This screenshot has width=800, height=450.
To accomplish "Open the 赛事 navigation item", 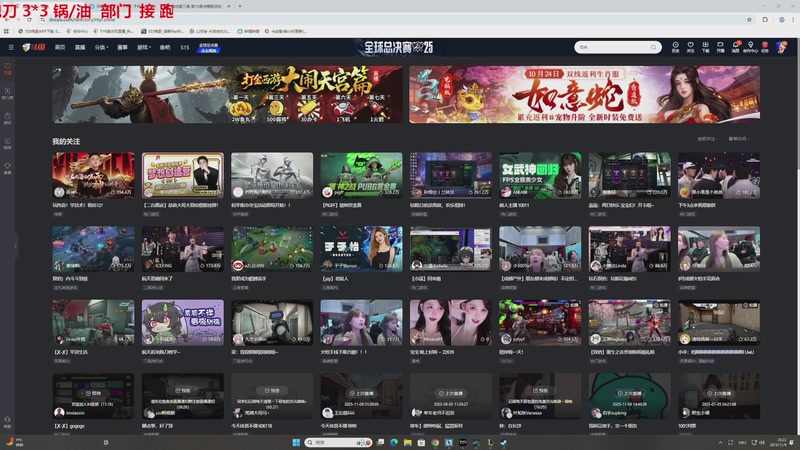I will click(122, 47).
